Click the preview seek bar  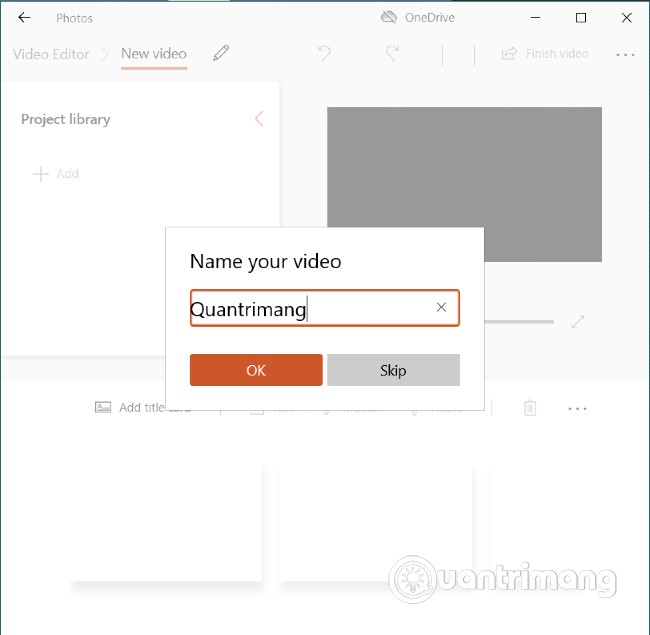519,321
